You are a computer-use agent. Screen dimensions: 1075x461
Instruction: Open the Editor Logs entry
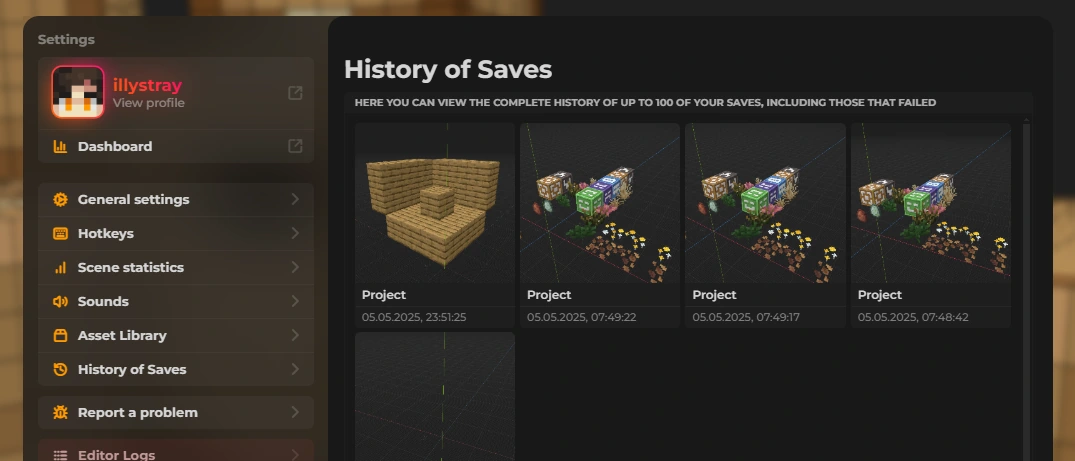click(x=176, y=452)
